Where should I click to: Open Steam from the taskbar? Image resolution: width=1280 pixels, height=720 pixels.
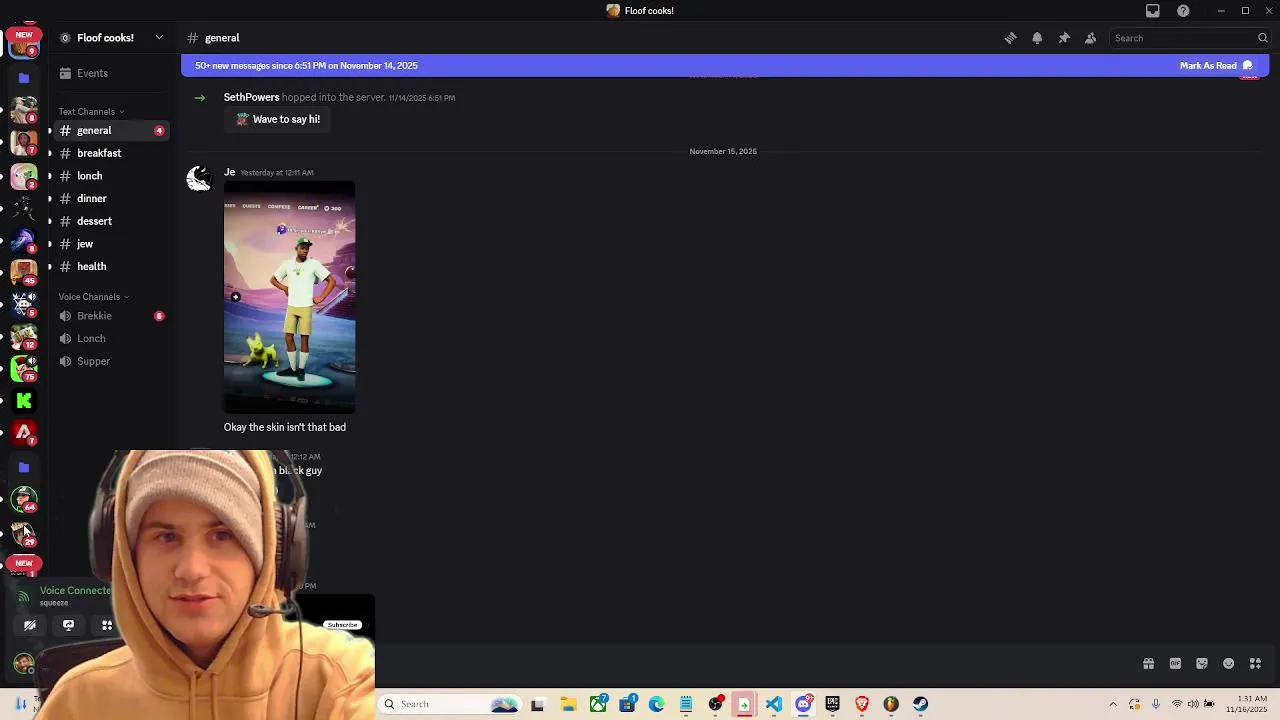tap(920, 704)
